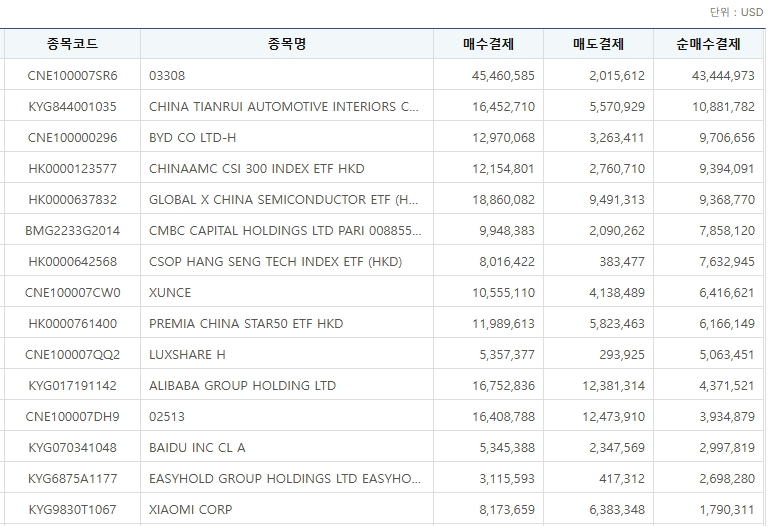
Task: Click net buy value 7,632,945
Action: coord(727,261)
